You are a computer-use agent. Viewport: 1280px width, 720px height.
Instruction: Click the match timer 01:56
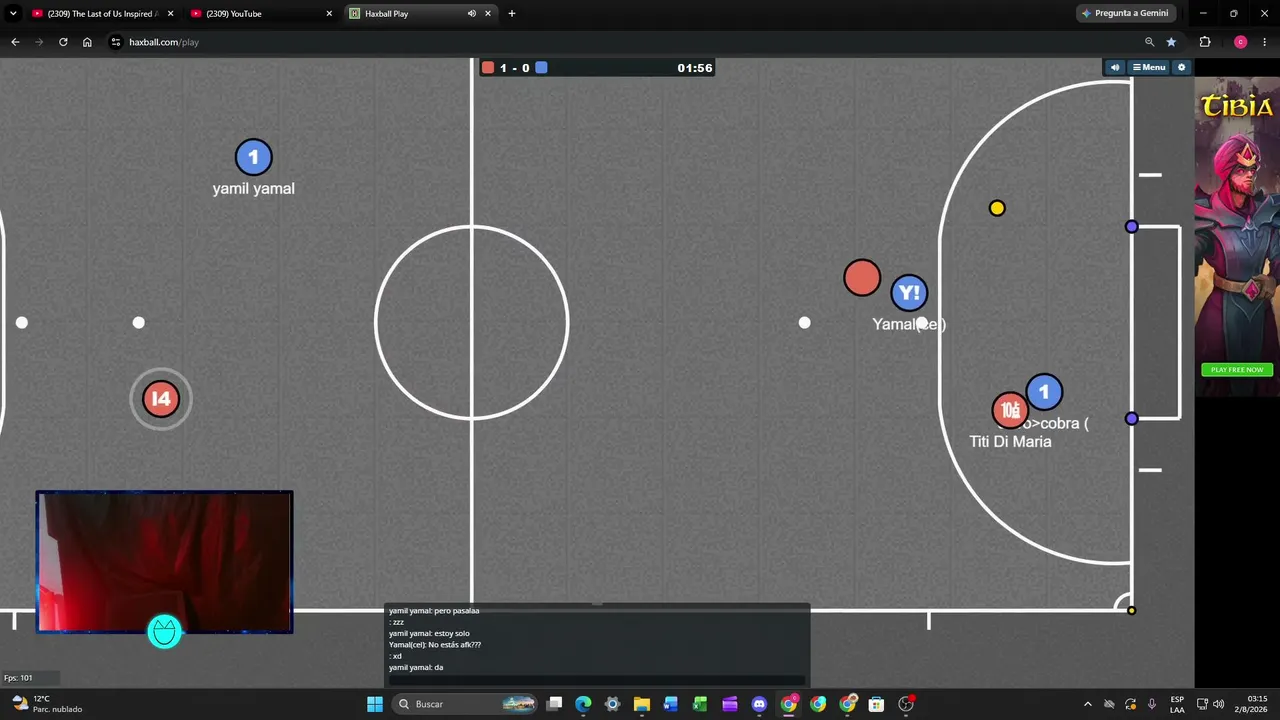coord(695,68)
